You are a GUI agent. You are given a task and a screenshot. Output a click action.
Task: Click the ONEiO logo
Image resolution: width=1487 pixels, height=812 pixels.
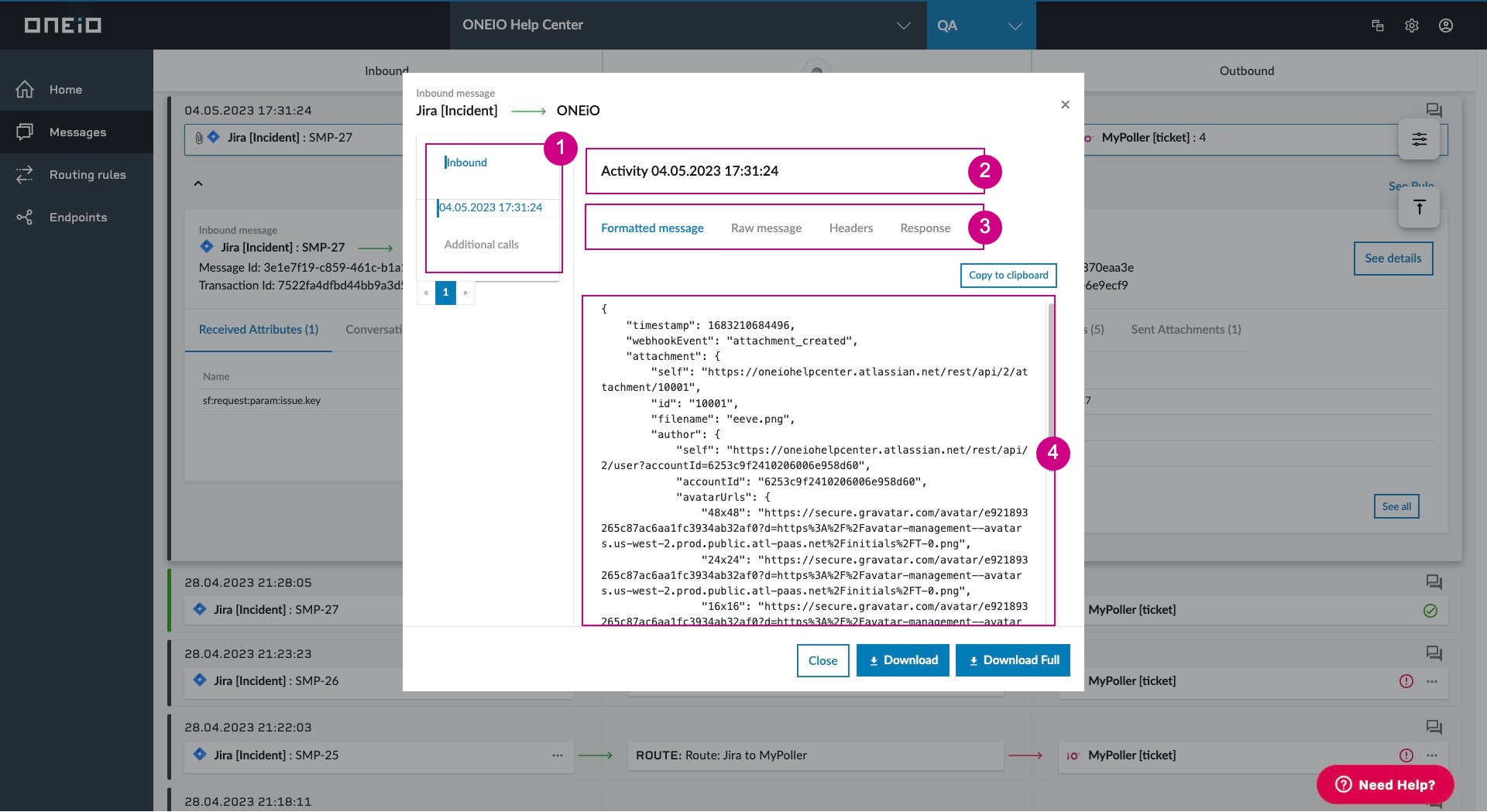pos(63,26)
